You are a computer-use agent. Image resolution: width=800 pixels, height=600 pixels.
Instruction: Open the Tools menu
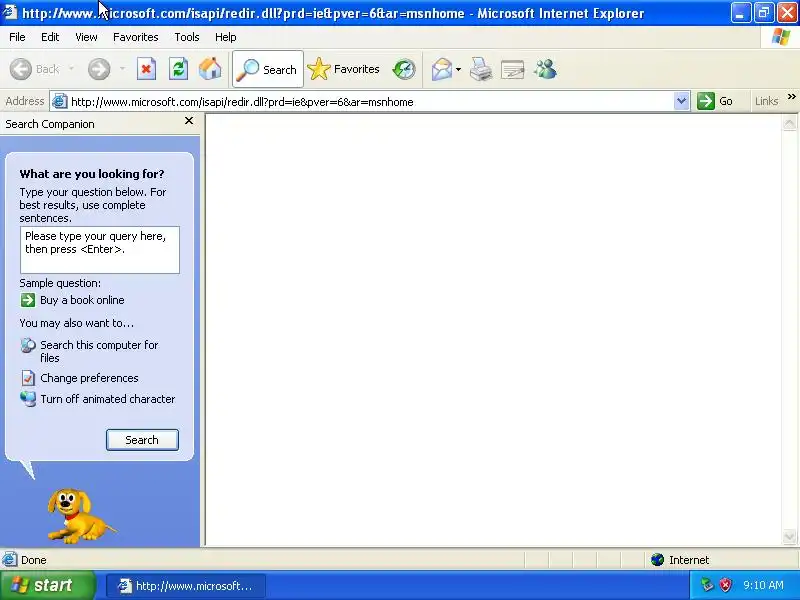[x=187, y=37]
